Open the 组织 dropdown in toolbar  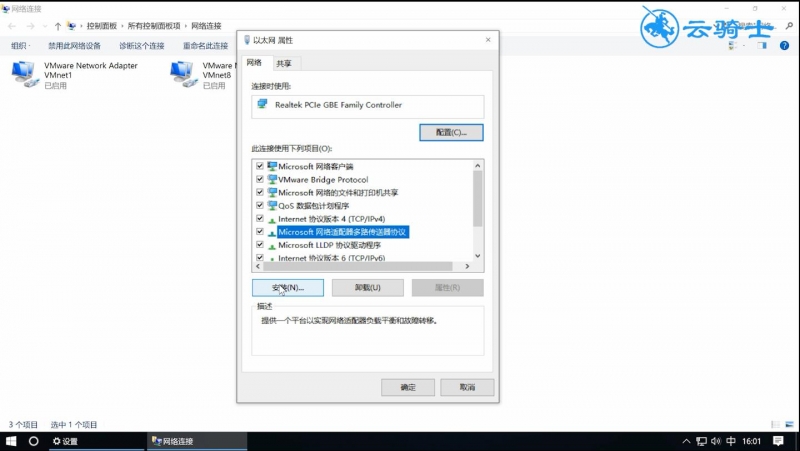(x=20, y=45)
